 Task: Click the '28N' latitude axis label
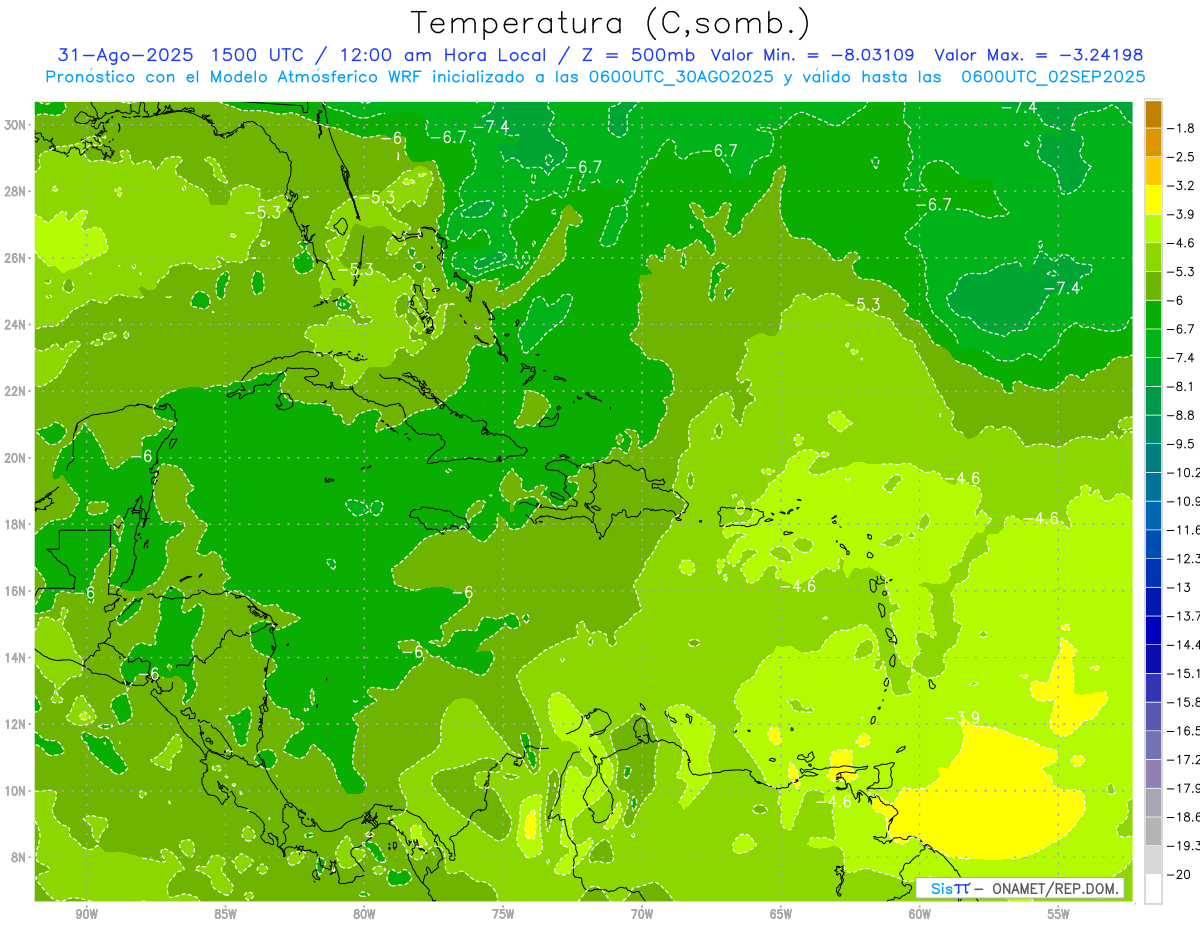(x=15, y=191)
